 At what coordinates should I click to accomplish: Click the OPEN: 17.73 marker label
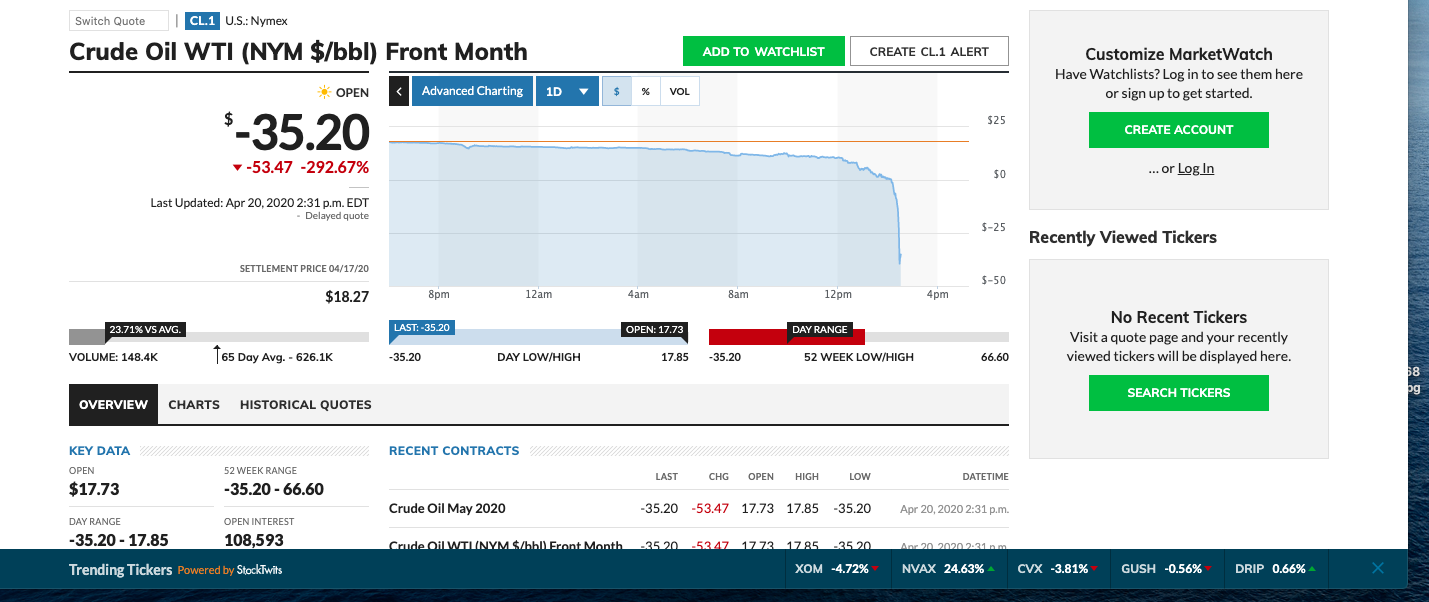(654, 329)
